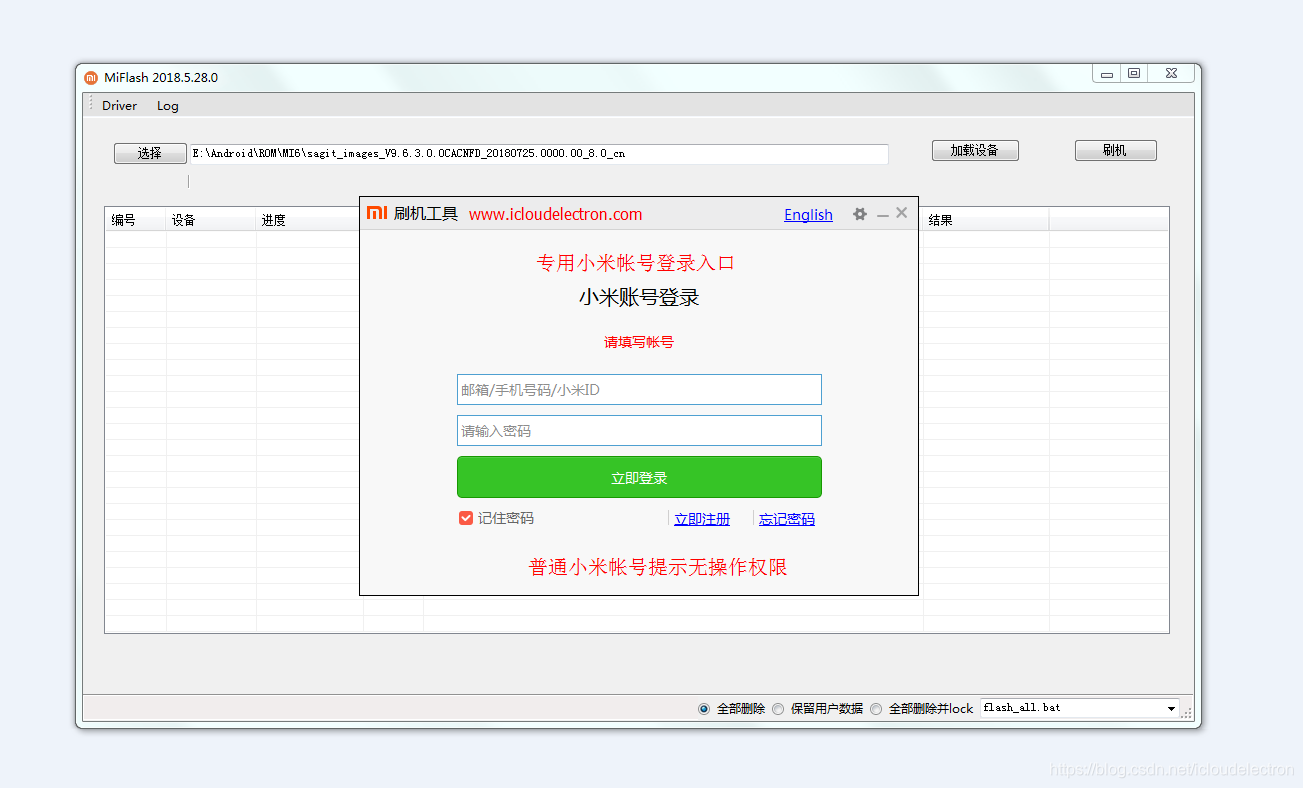Toggle the 记住密码 checkbox

tap(466, 518)
